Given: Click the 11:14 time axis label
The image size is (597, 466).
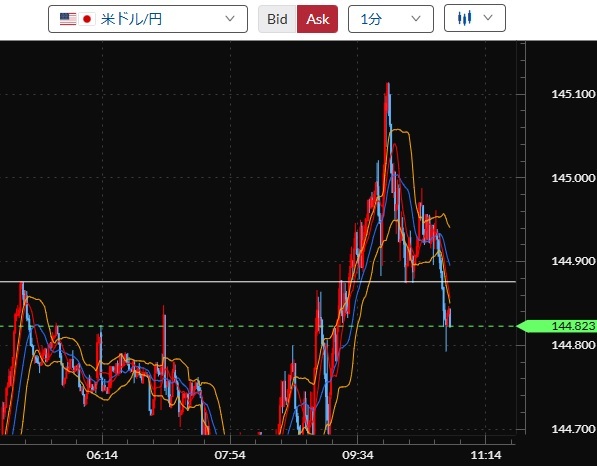Looking at the screenshot, I should [486, 455].
